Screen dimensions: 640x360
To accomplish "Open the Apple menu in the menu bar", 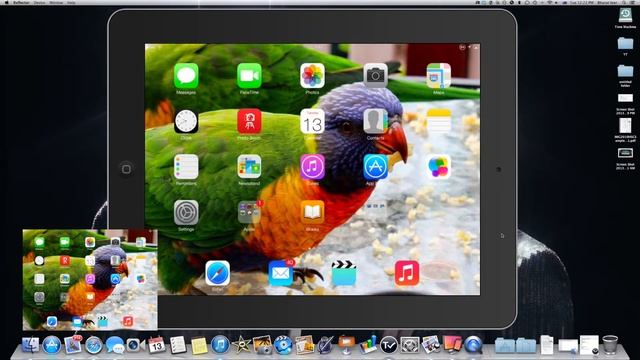I will pos(7,2).
